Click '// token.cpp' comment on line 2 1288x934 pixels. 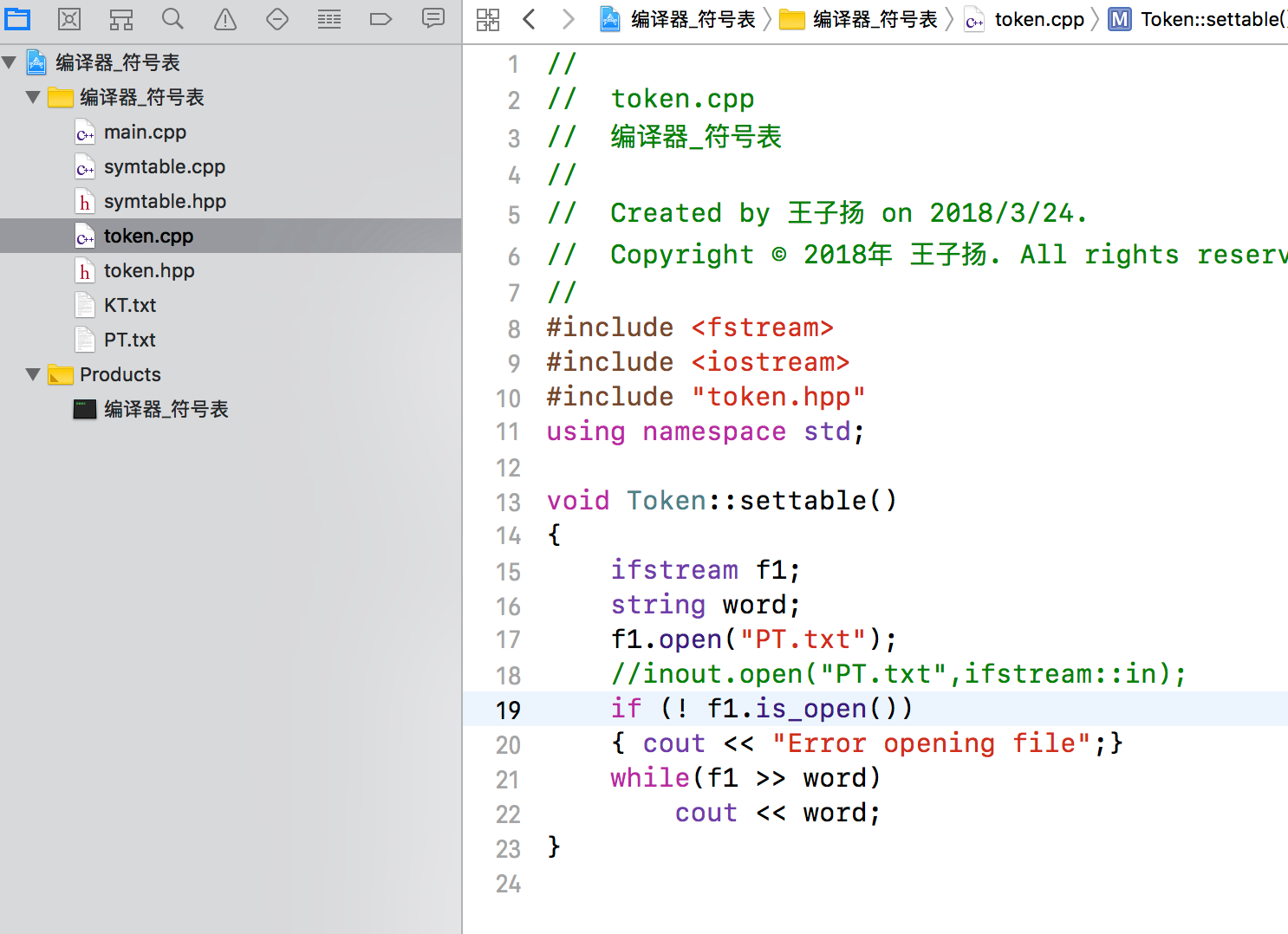click(650, 99)
